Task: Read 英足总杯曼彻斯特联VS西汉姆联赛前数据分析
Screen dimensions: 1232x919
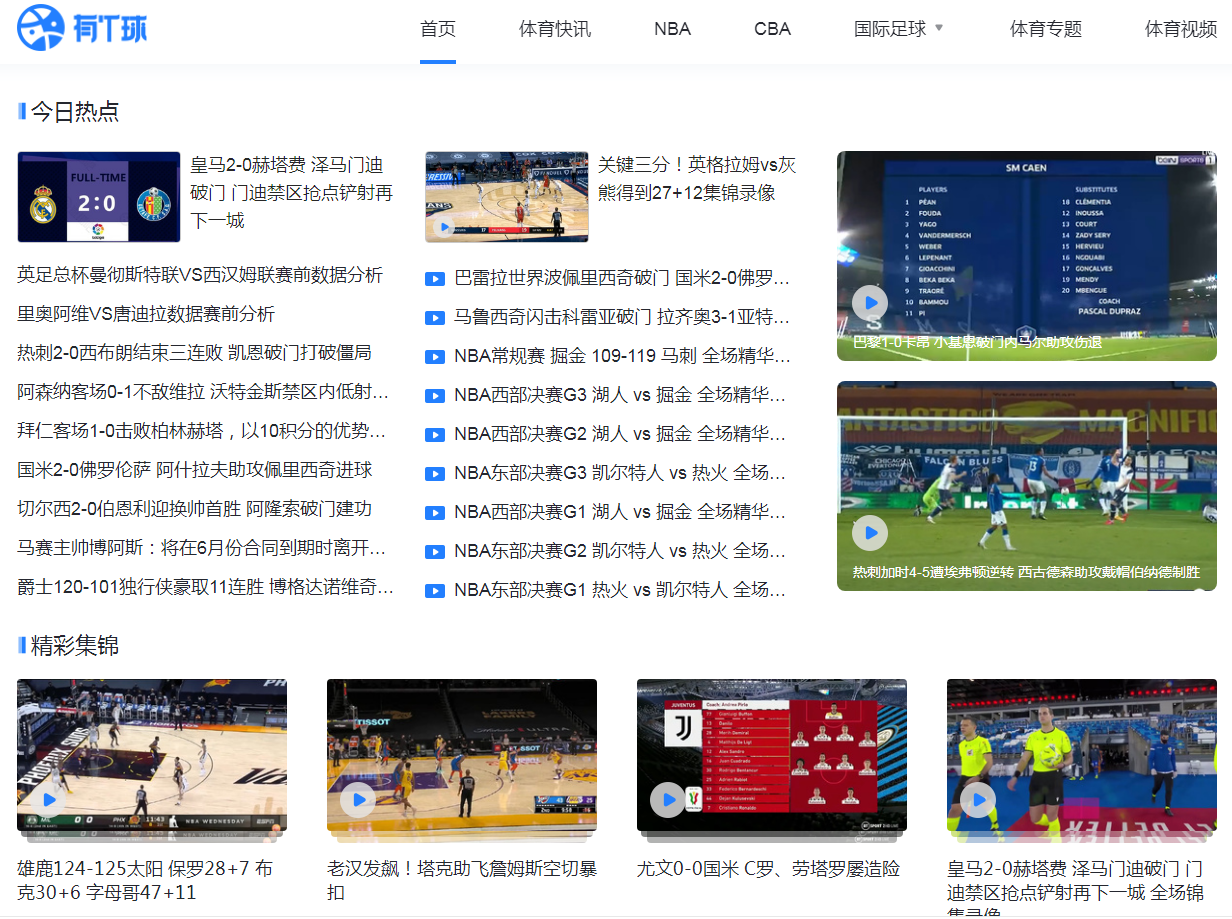Action: (200, 275)
